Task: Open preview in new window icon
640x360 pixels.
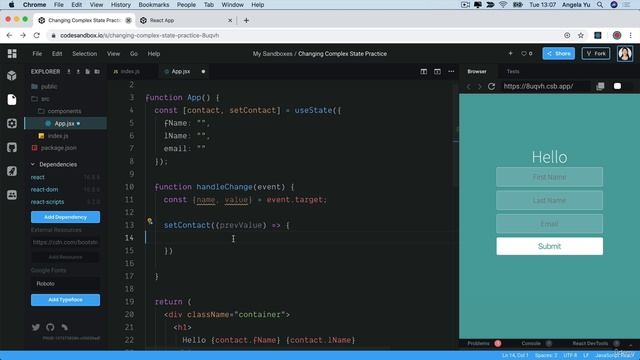Action: 600,86
